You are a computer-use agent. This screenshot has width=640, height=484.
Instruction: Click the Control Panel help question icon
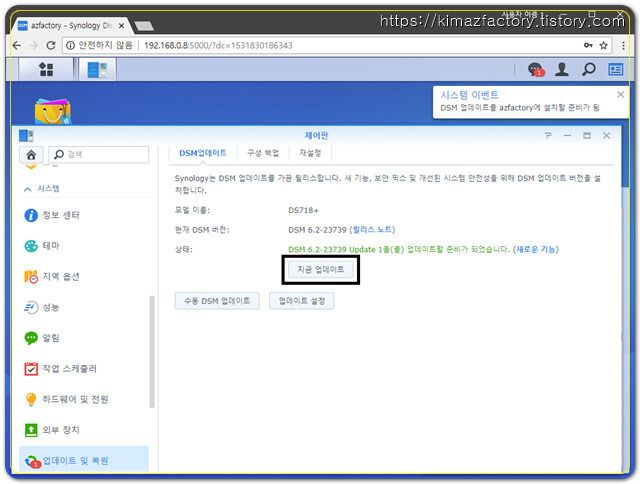548,135
